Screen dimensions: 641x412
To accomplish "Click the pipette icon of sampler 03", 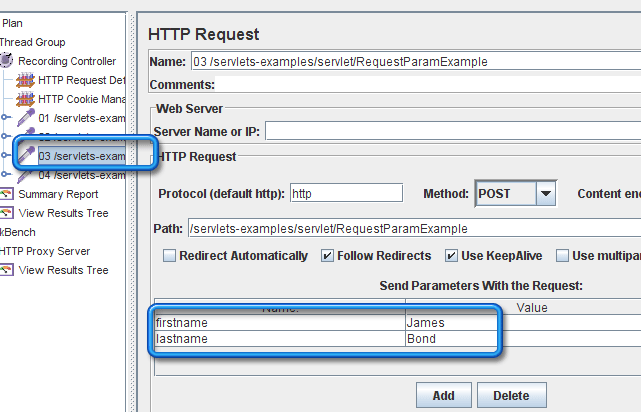I will point(26,156).
